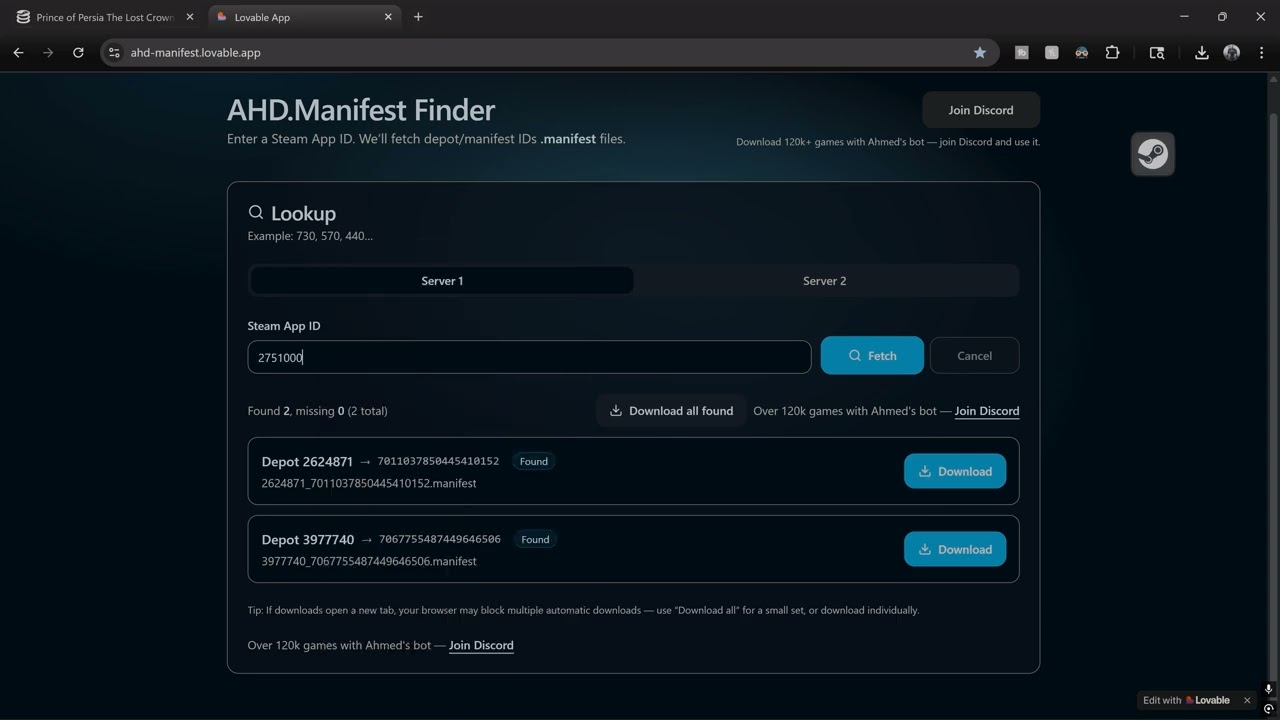Open new browser tab with plus icon
1280x720 pixels.
(418, 17)
